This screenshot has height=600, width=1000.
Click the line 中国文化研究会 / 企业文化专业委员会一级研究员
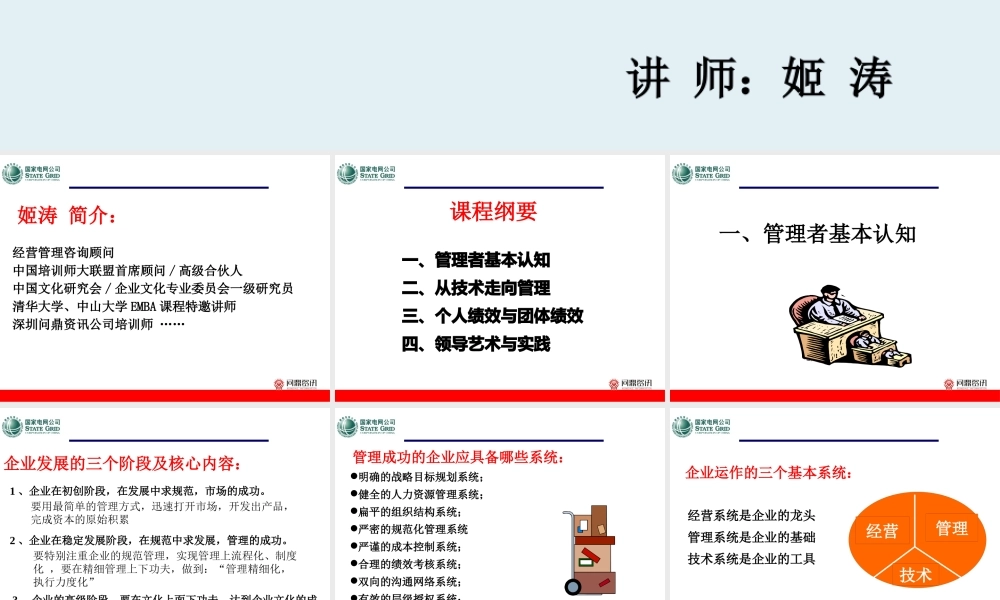tap(153, 288)
